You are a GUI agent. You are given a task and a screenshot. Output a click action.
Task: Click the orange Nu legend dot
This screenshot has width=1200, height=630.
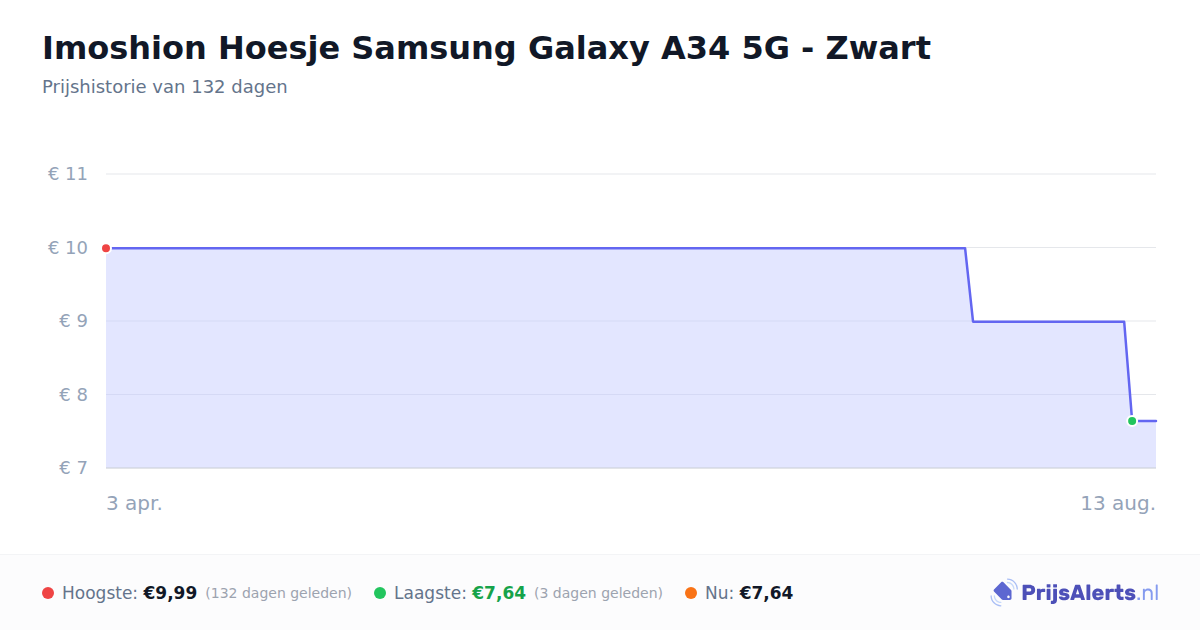691,593
